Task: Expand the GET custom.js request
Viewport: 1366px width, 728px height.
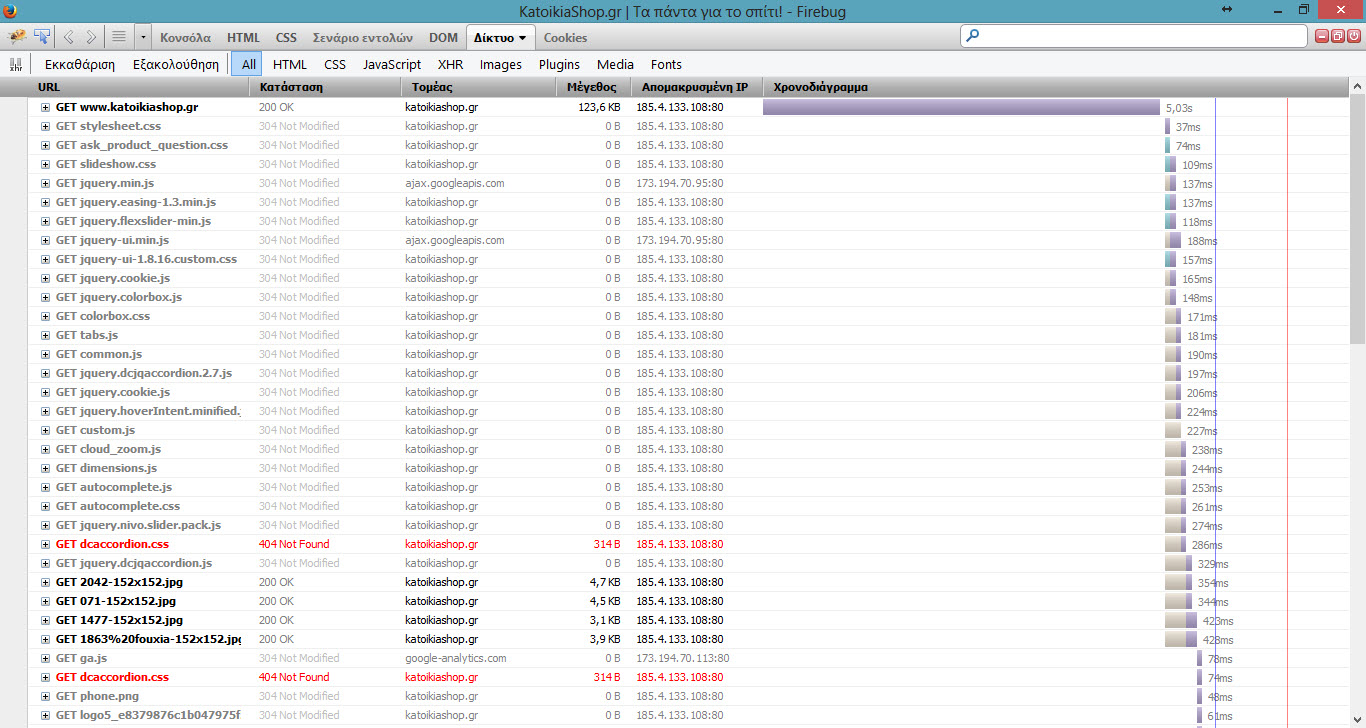Action: (45, 430)
